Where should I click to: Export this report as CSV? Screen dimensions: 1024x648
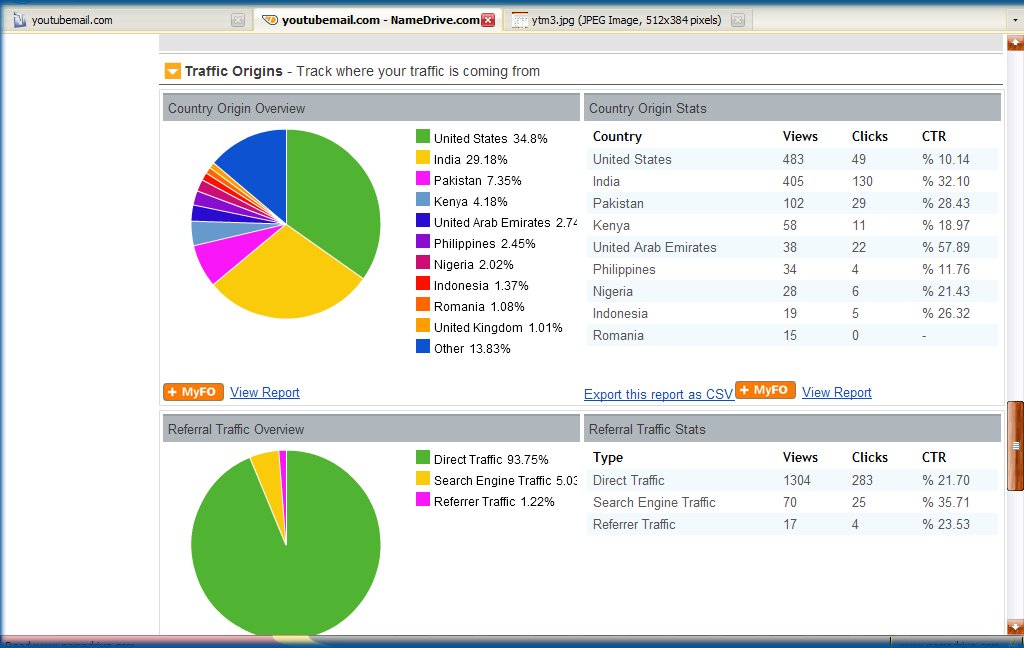point(658,395)
